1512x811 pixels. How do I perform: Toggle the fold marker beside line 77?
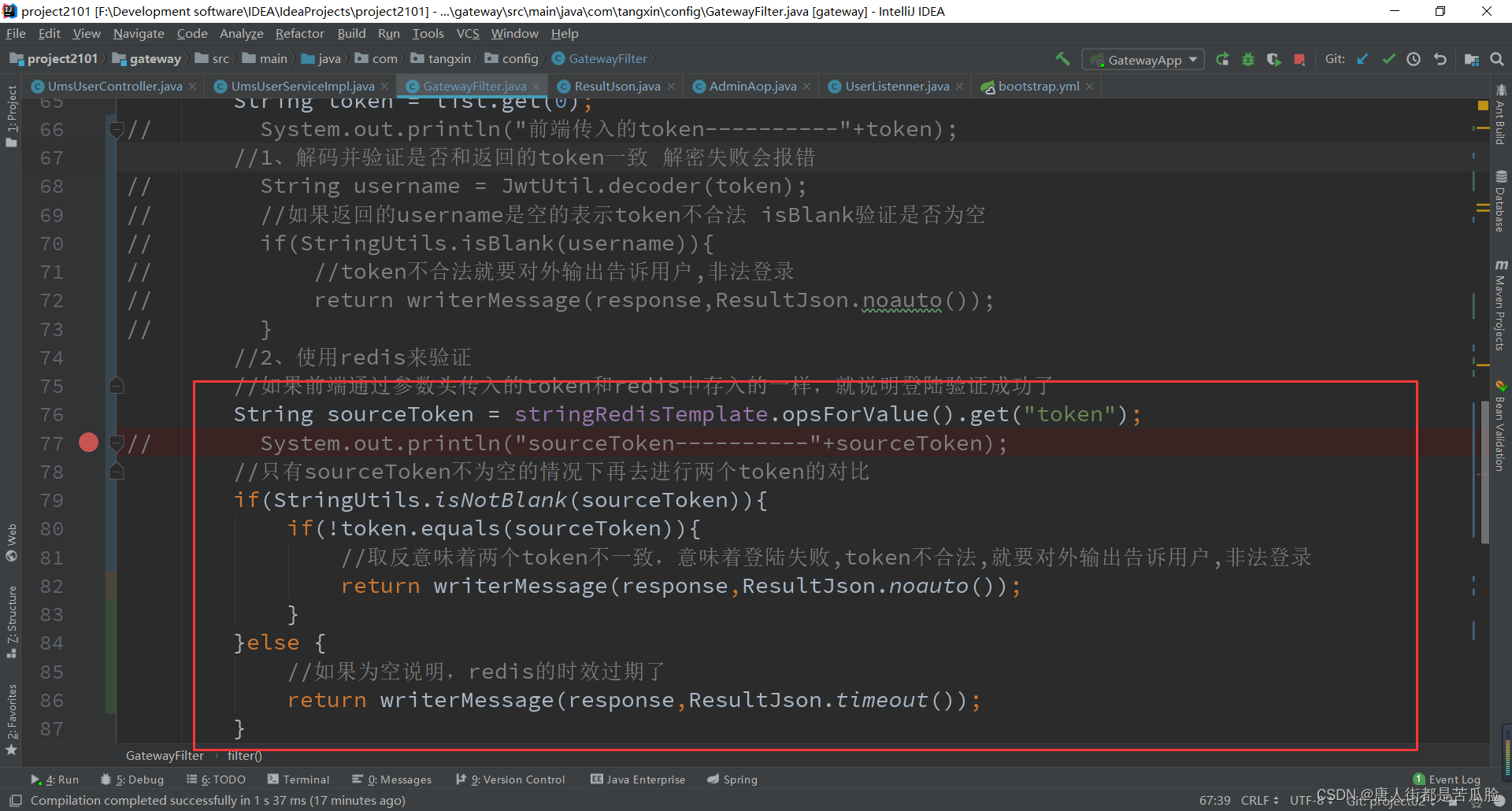click(x=117, y=443)
